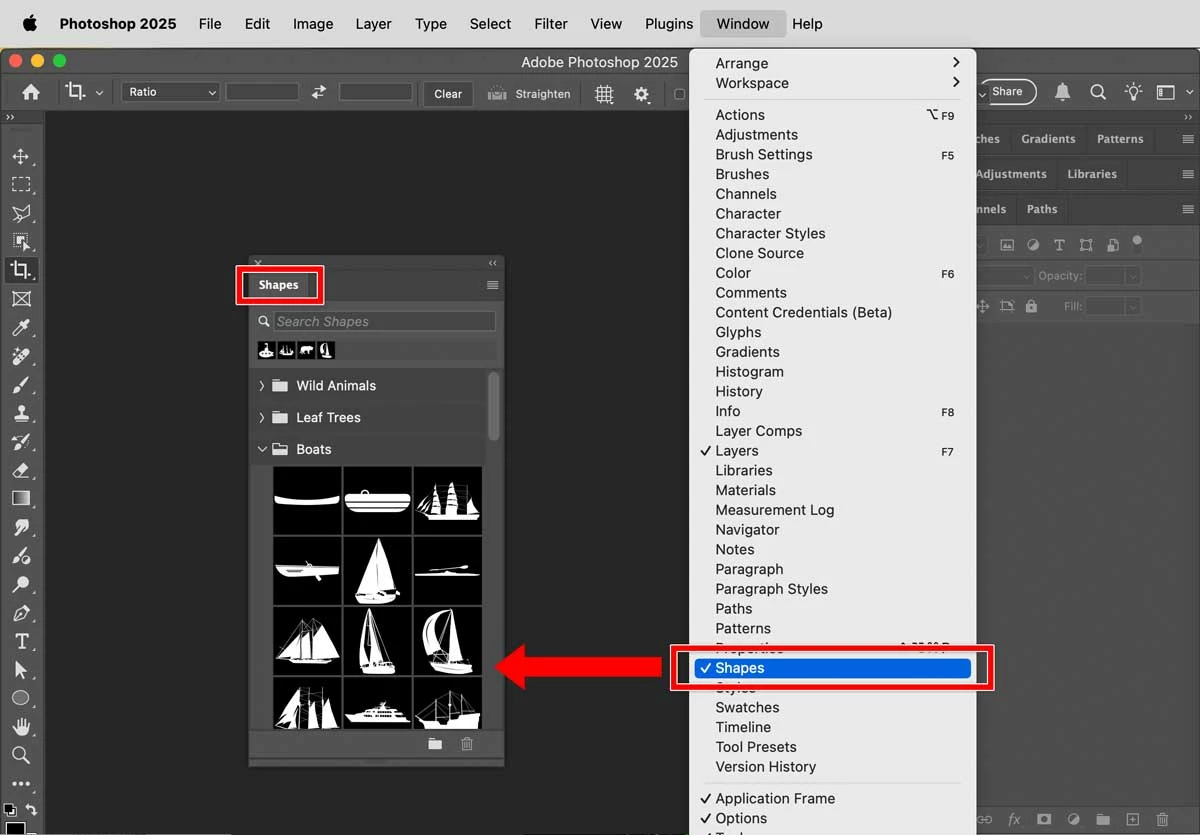The image size is (1200, 835).
Task: Select the Eyedropper tool
Action: (x=21, y=327)
